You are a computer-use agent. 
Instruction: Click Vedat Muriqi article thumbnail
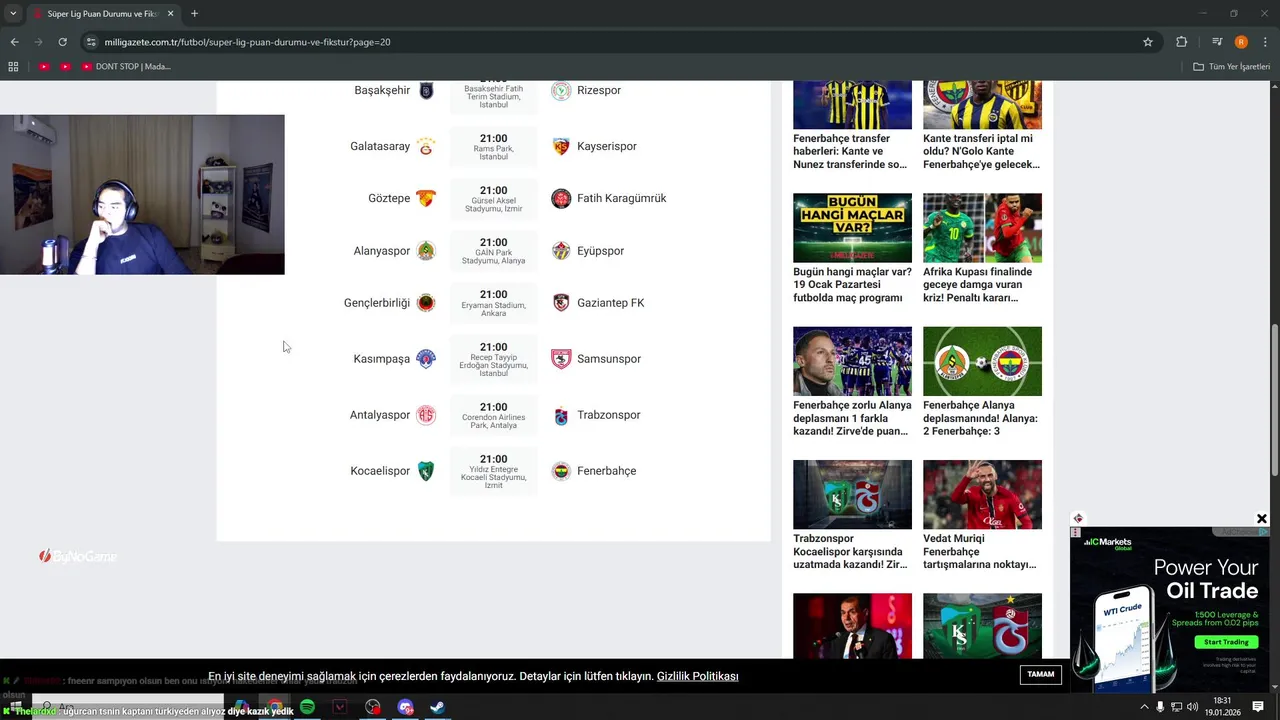[982, 494]
